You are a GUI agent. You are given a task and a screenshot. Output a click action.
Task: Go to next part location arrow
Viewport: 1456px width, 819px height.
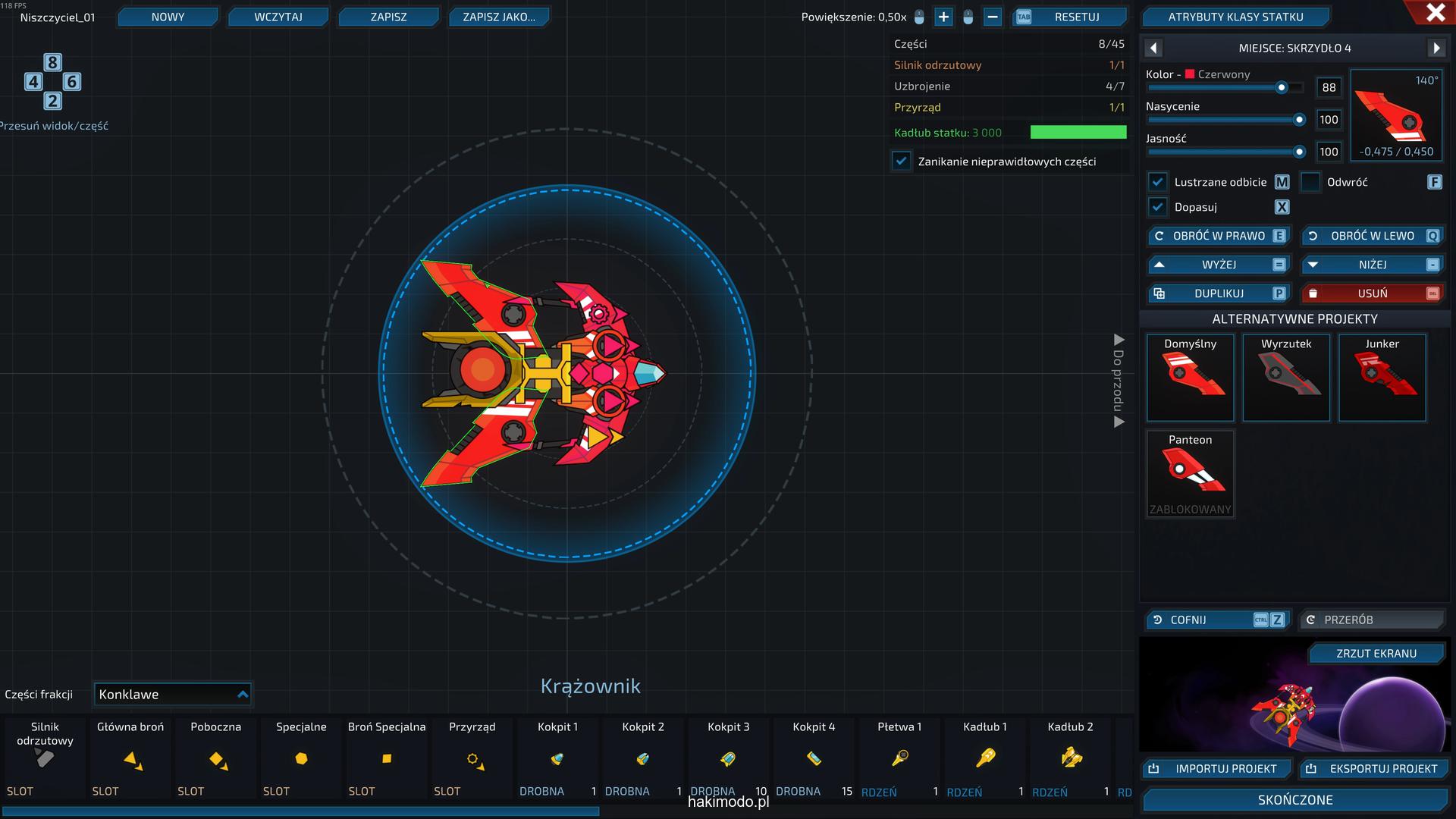pyautogui.click(x=1436, y=48)
